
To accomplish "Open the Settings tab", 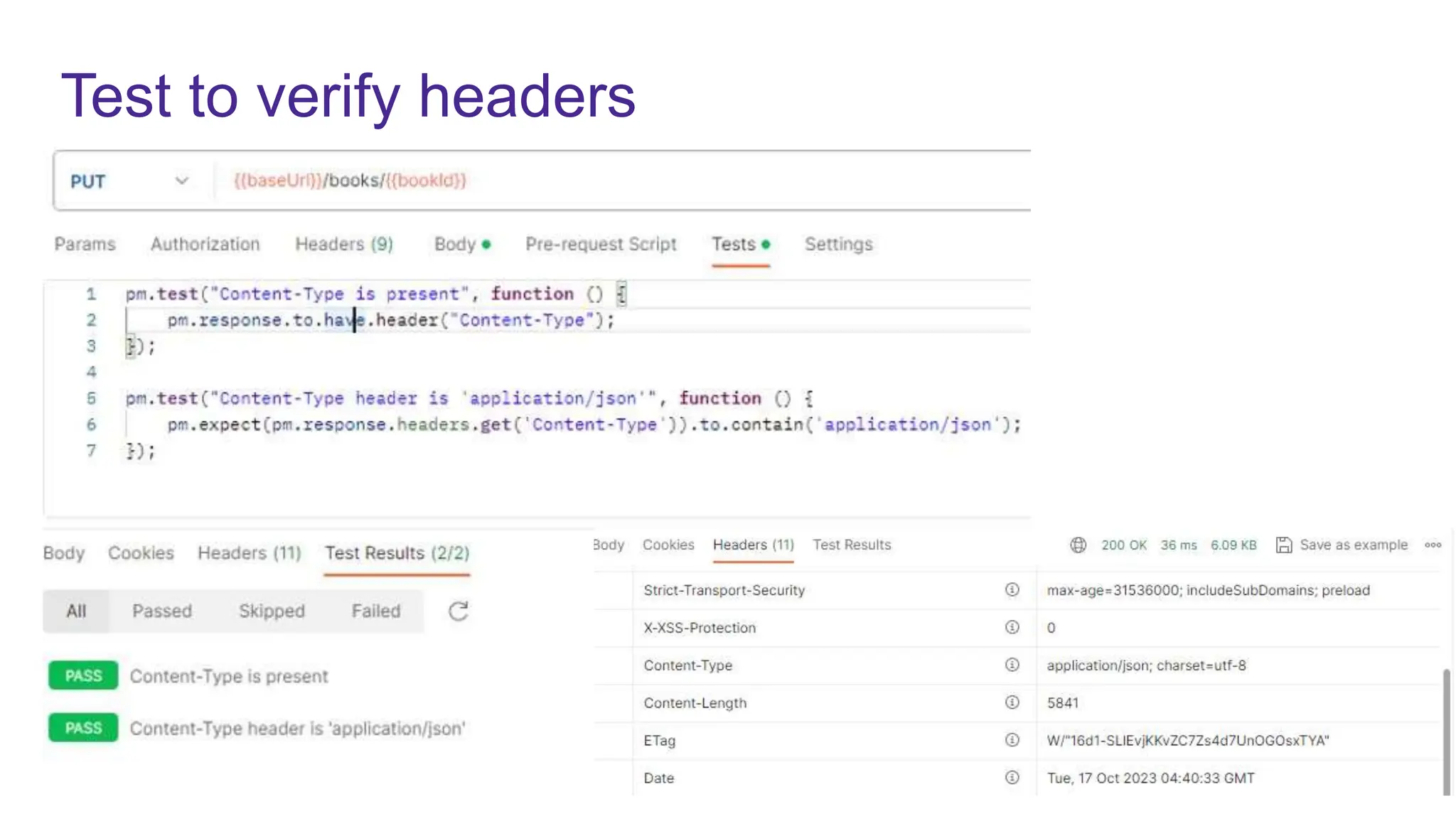I will coord(838,244).
